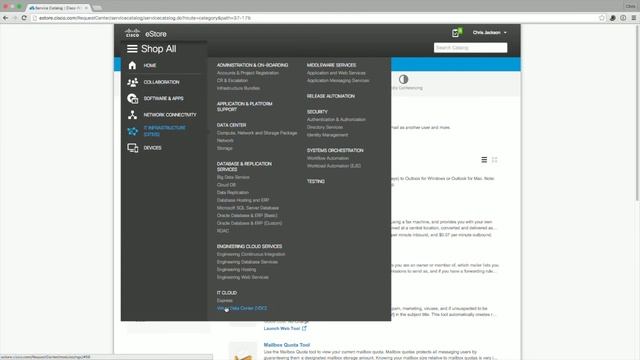Select Software & Apps menu label
Screen dimensions: 640x360
(163, 98)
